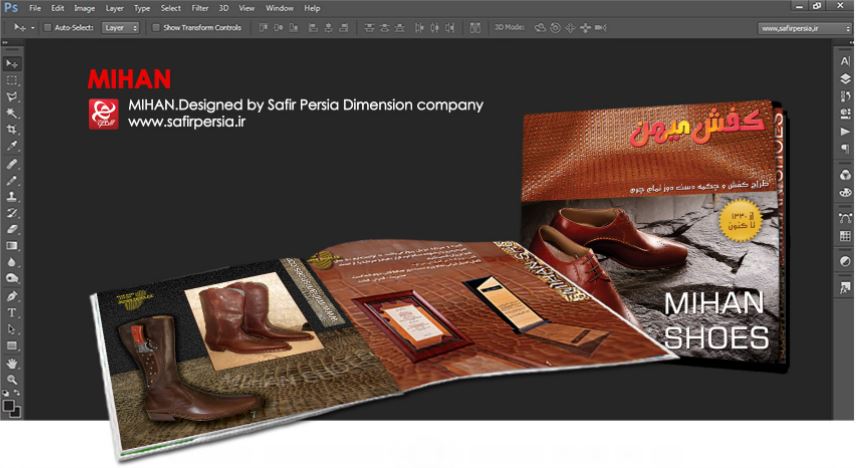Toggle Show Transform Controls checkbox

click(156, 28)
